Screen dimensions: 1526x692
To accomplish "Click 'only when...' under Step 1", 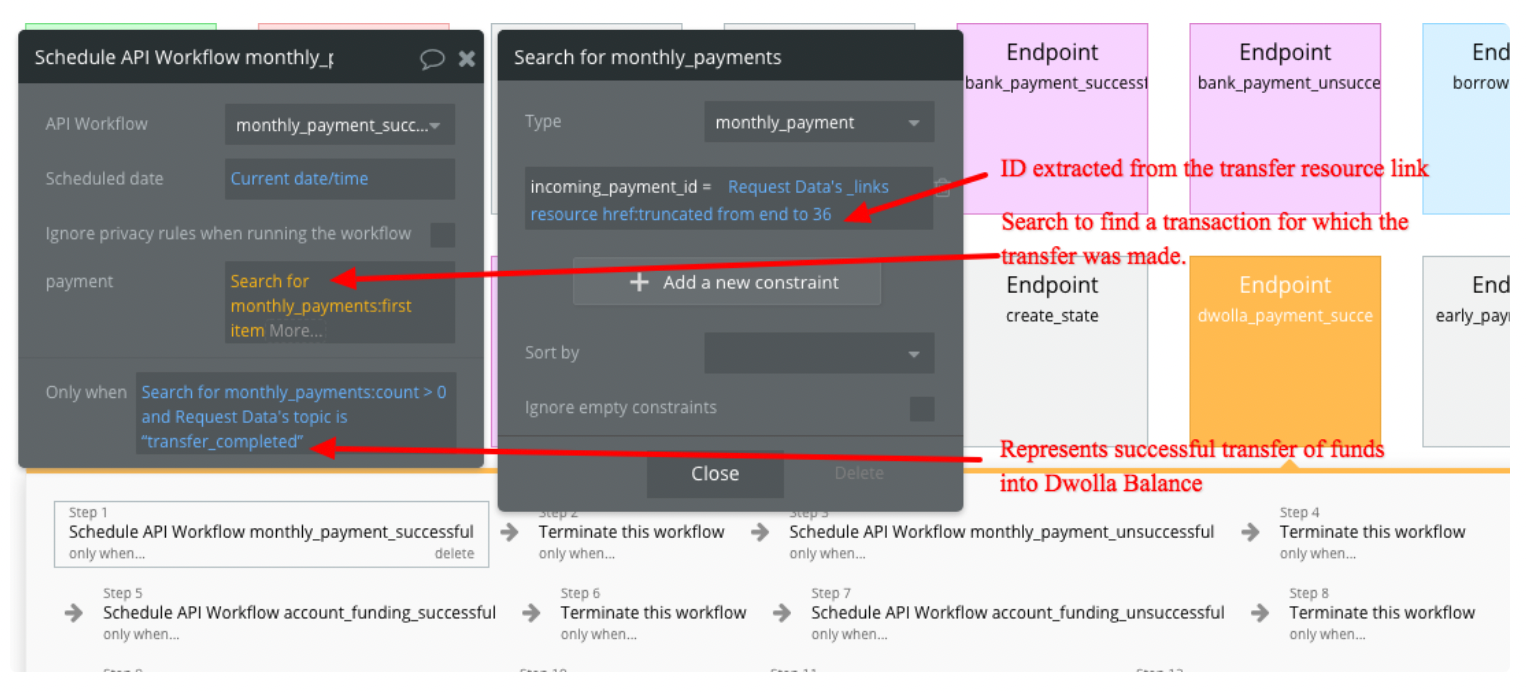I will coord(107,553).
